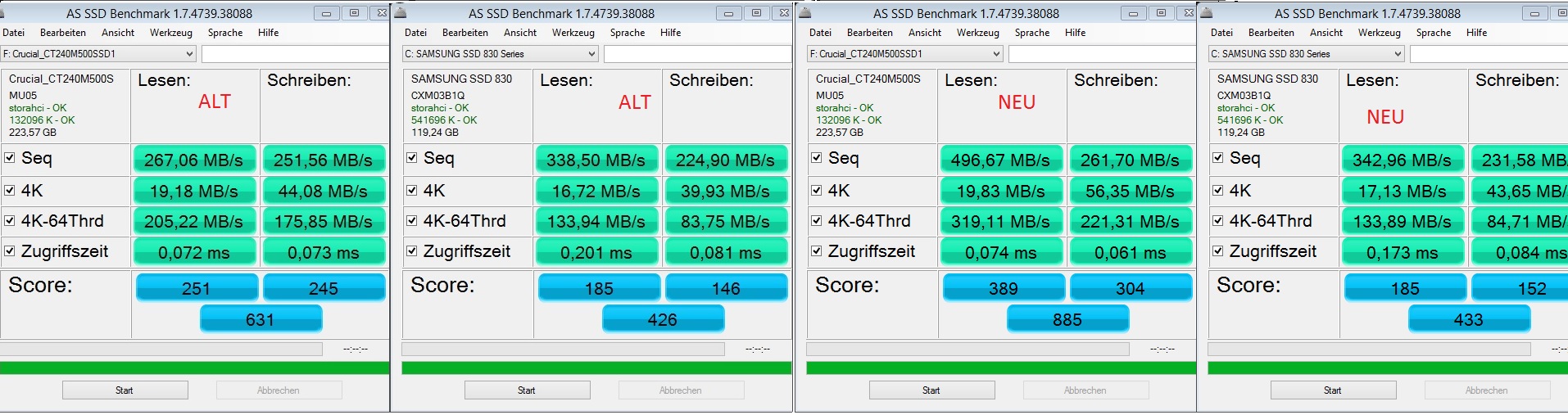The image size is (1568, 415).
Task: Click the green progress bar in the score 631 window
Action: click(x=195, y=368)
